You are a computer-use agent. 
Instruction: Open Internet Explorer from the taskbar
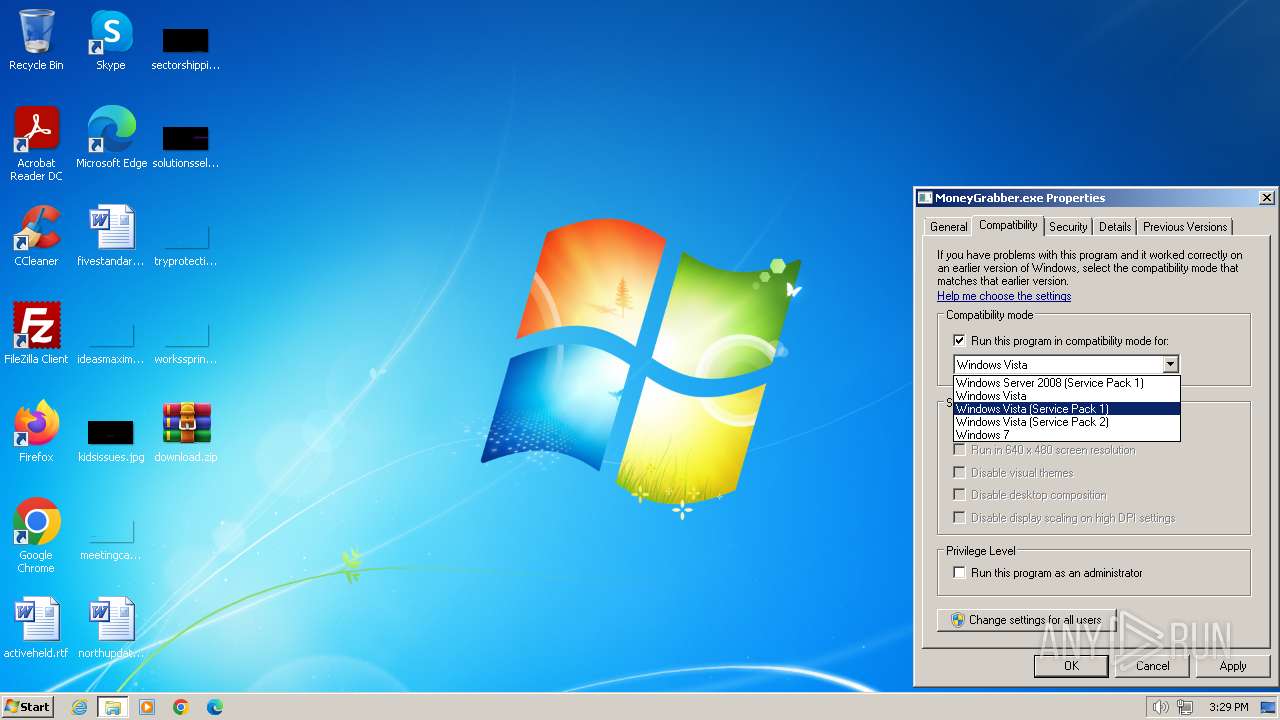80,707
